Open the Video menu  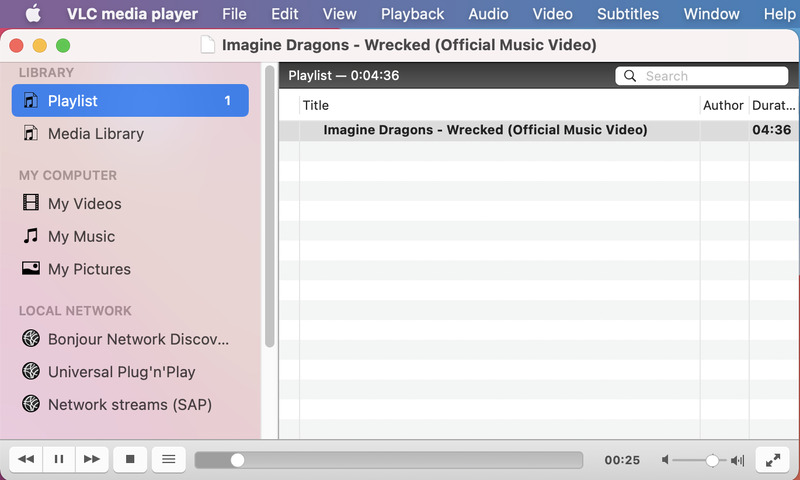(x=553, y=14)
